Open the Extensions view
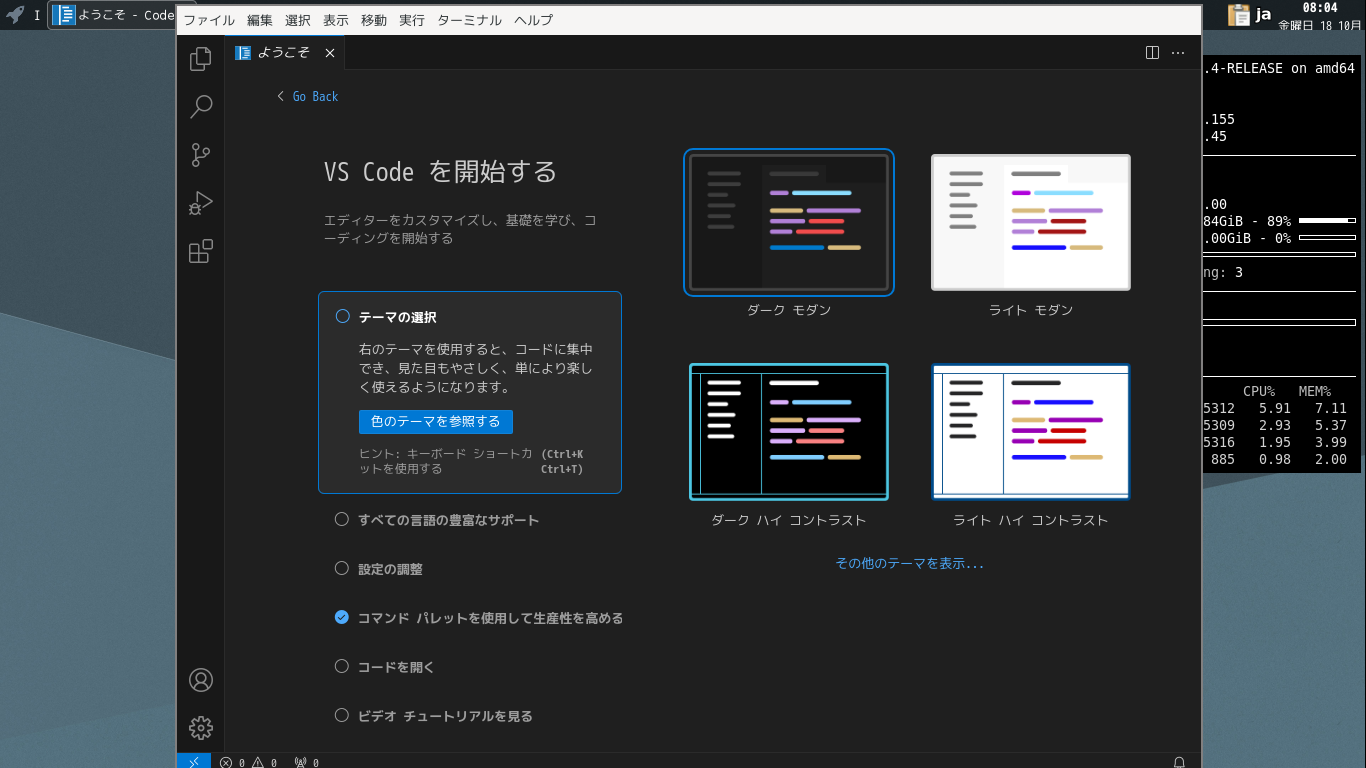This screenshot has height=768, width=1366. pos(201,251)
